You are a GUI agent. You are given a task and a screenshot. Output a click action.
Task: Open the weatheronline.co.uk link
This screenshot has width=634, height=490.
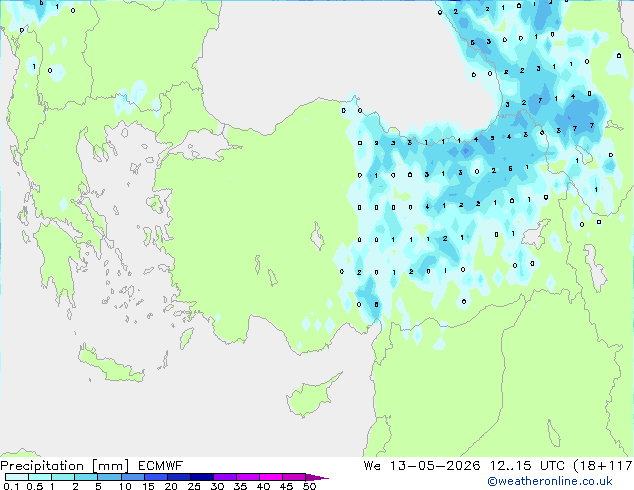pyautogui.click(x=550, y=481)
